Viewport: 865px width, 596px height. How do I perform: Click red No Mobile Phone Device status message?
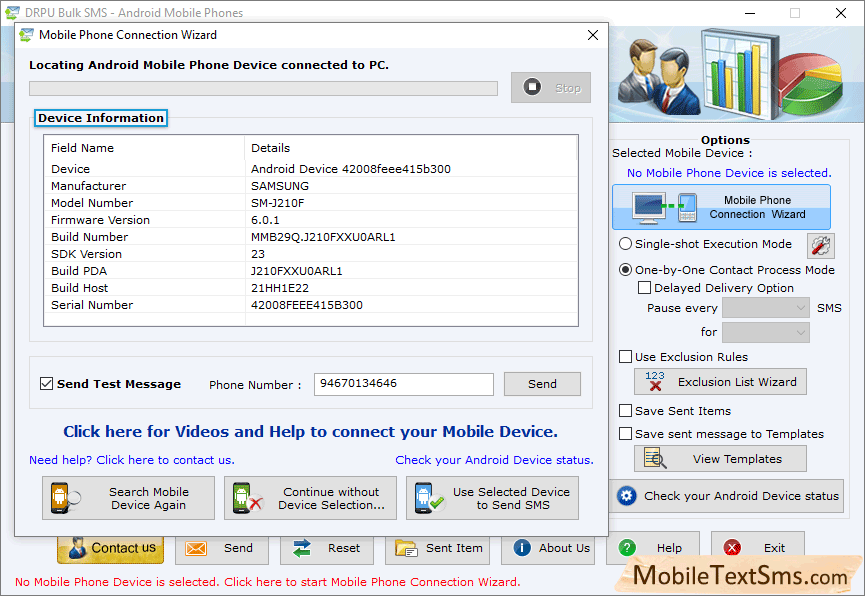[x=268, y=582]
